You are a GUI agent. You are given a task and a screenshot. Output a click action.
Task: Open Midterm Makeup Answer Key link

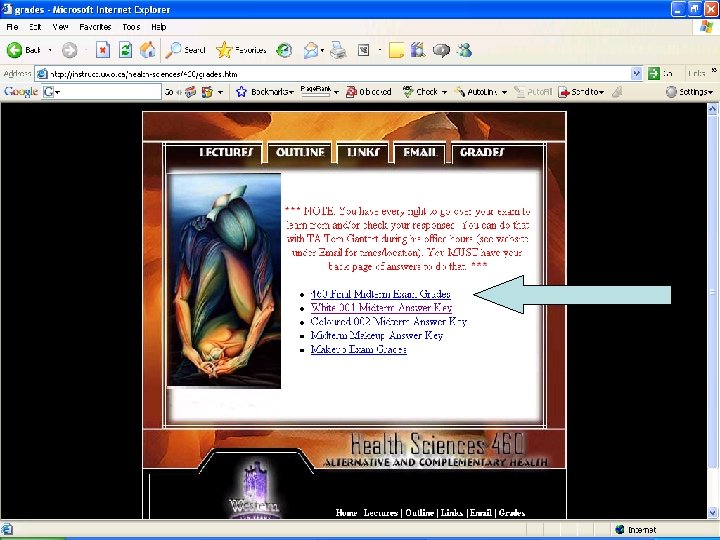coord(377,335)
